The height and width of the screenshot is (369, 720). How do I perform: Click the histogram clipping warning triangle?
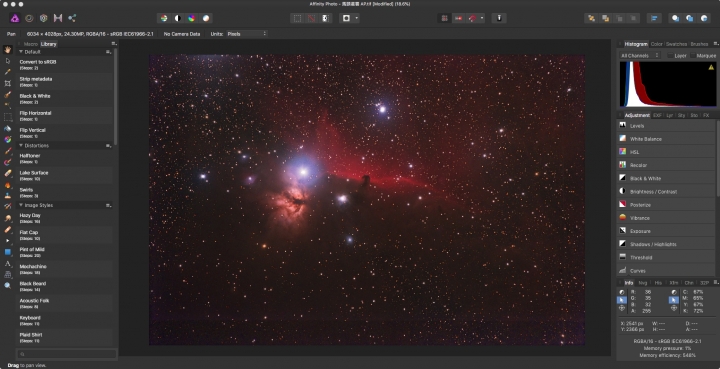[x=711, y=67]
